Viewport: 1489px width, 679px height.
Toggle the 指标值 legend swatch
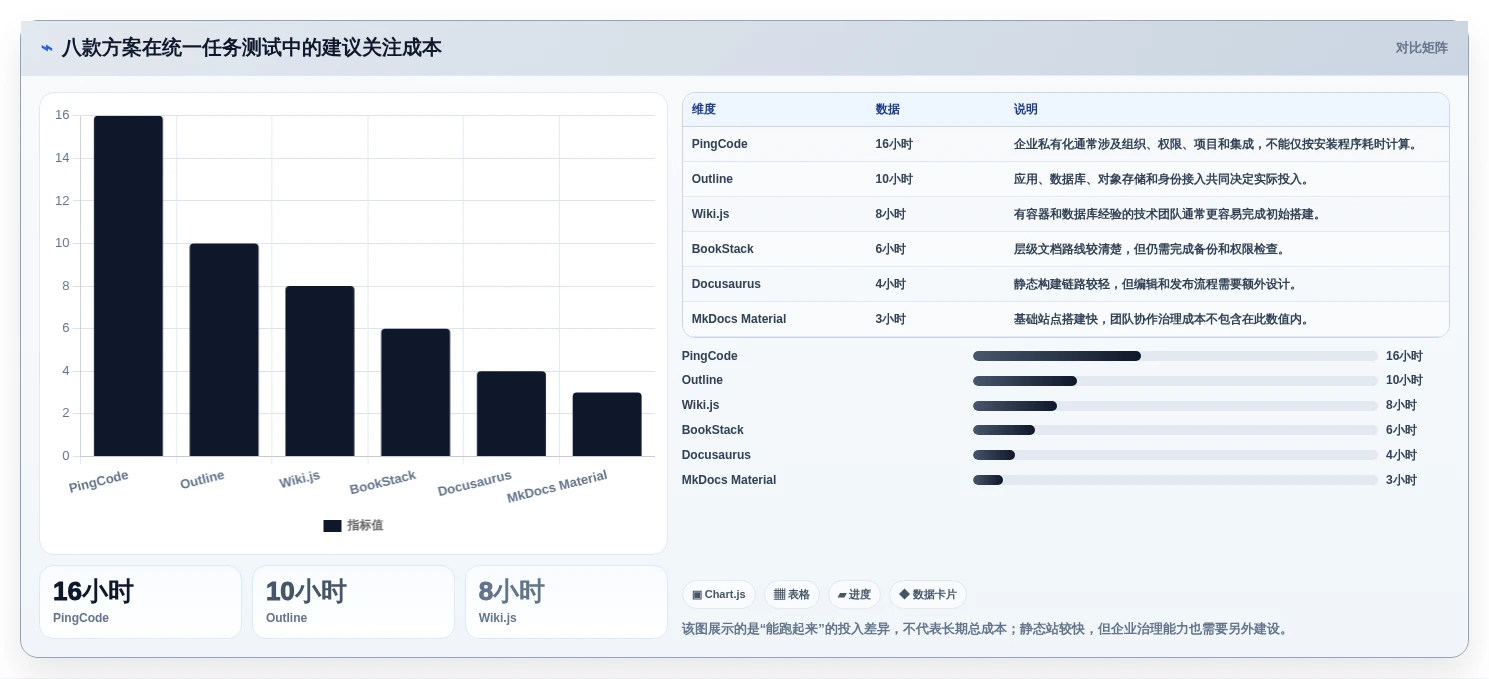(x=332, y=526)
